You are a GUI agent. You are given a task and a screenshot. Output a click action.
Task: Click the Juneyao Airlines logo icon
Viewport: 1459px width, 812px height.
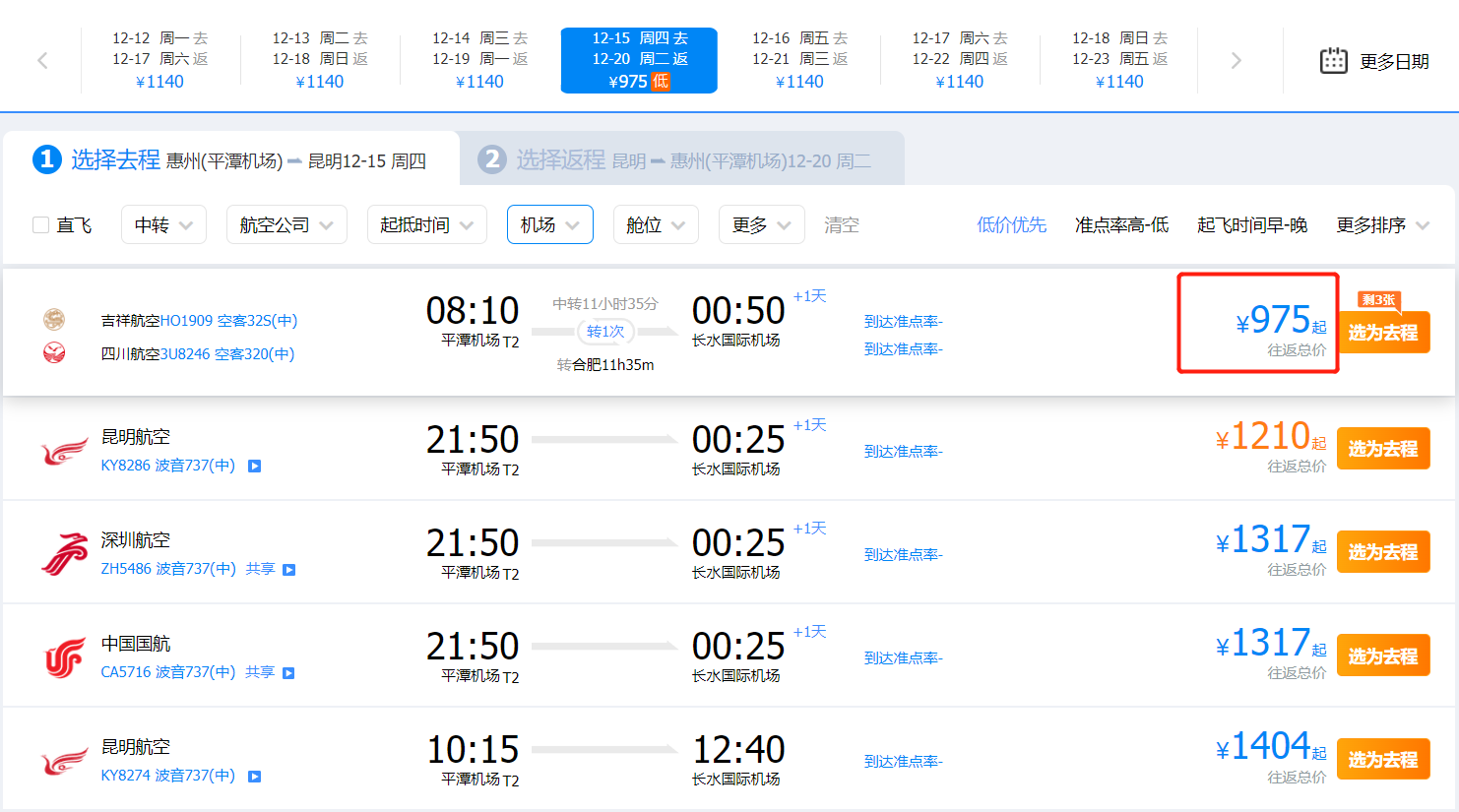click(54, 319)
